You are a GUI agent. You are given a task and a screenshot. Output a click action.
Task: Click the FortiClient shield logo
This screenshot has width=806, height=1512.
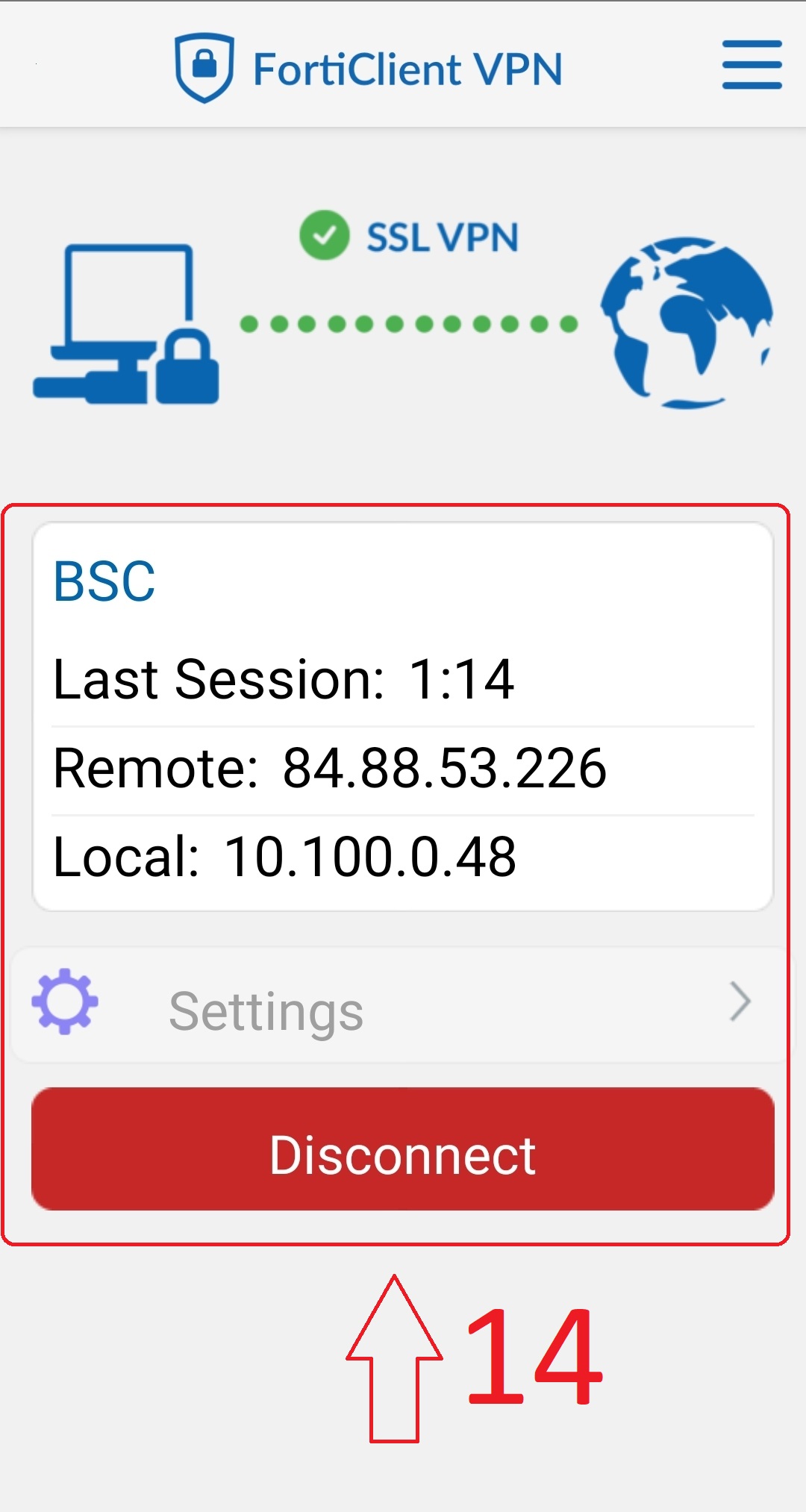(x=204, y=67)
